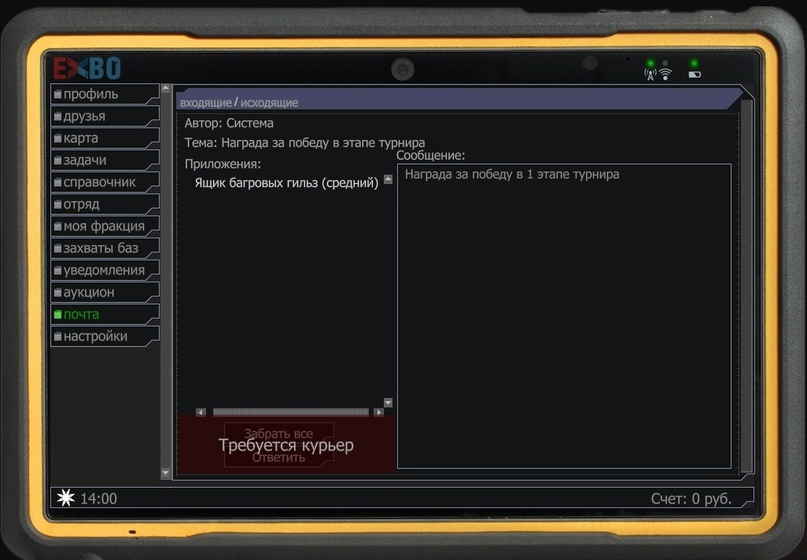Open the отряд section
Image resolution: width=807 pixels, height=560 pixels.
tap(105, 204)
